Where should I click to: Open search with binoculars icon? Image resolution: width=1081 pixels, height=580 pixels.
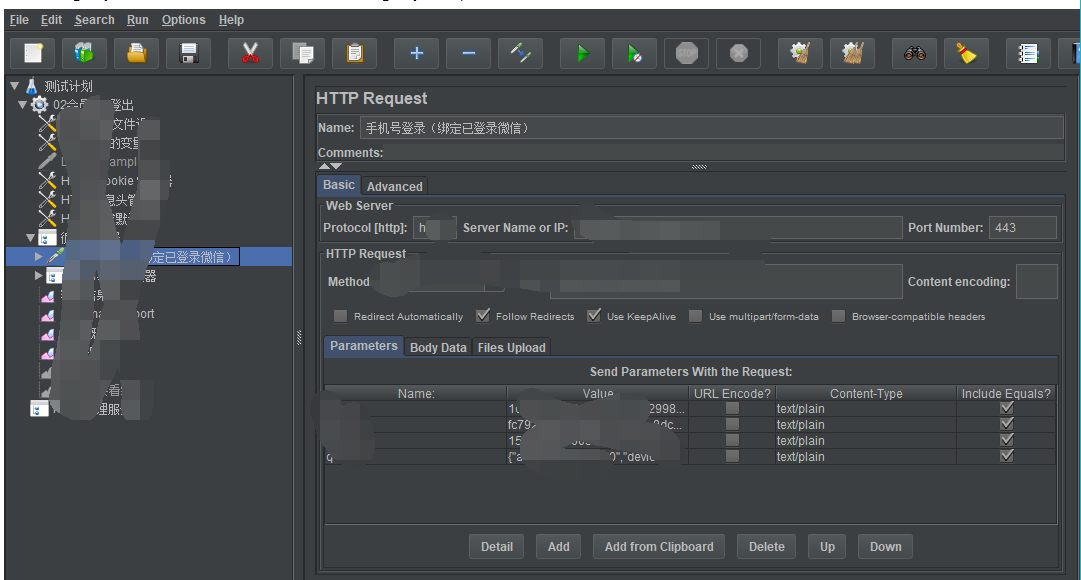click(x=914, y=53)
